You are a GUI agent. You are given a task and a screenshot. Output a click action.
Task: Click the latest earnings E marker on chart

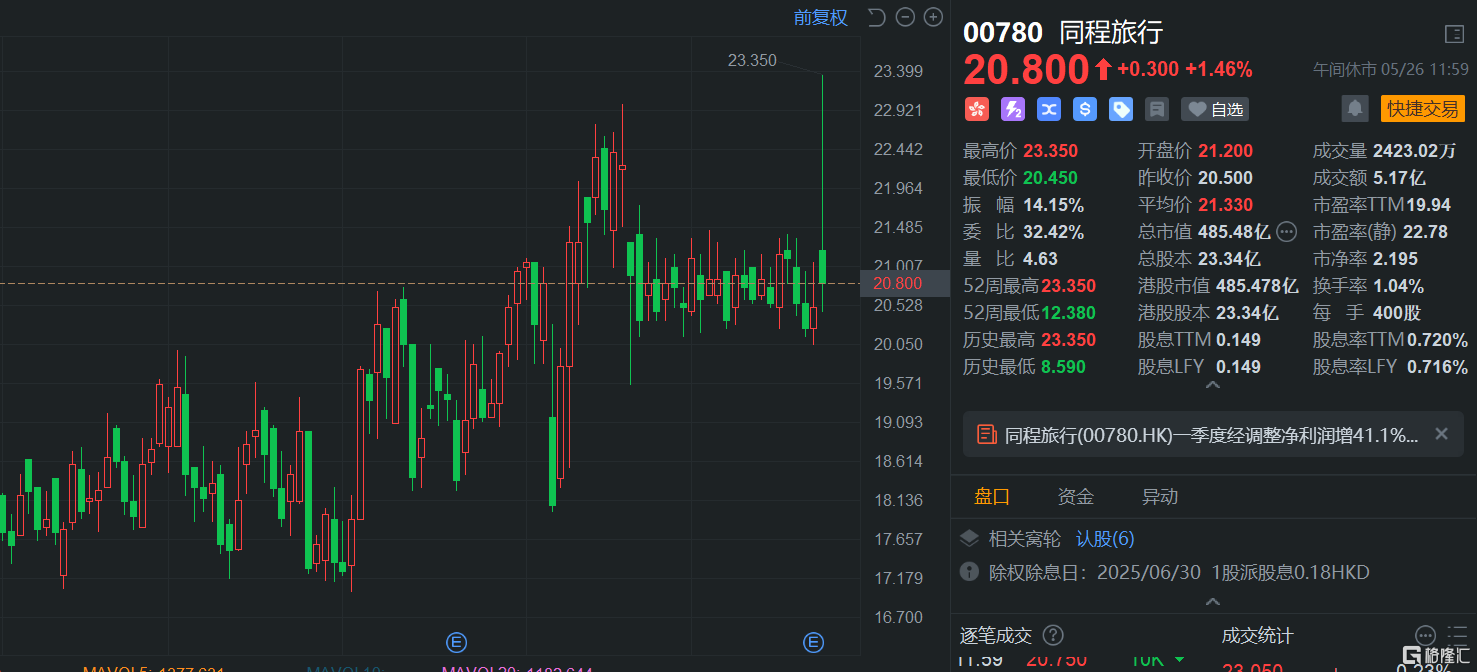813,642
